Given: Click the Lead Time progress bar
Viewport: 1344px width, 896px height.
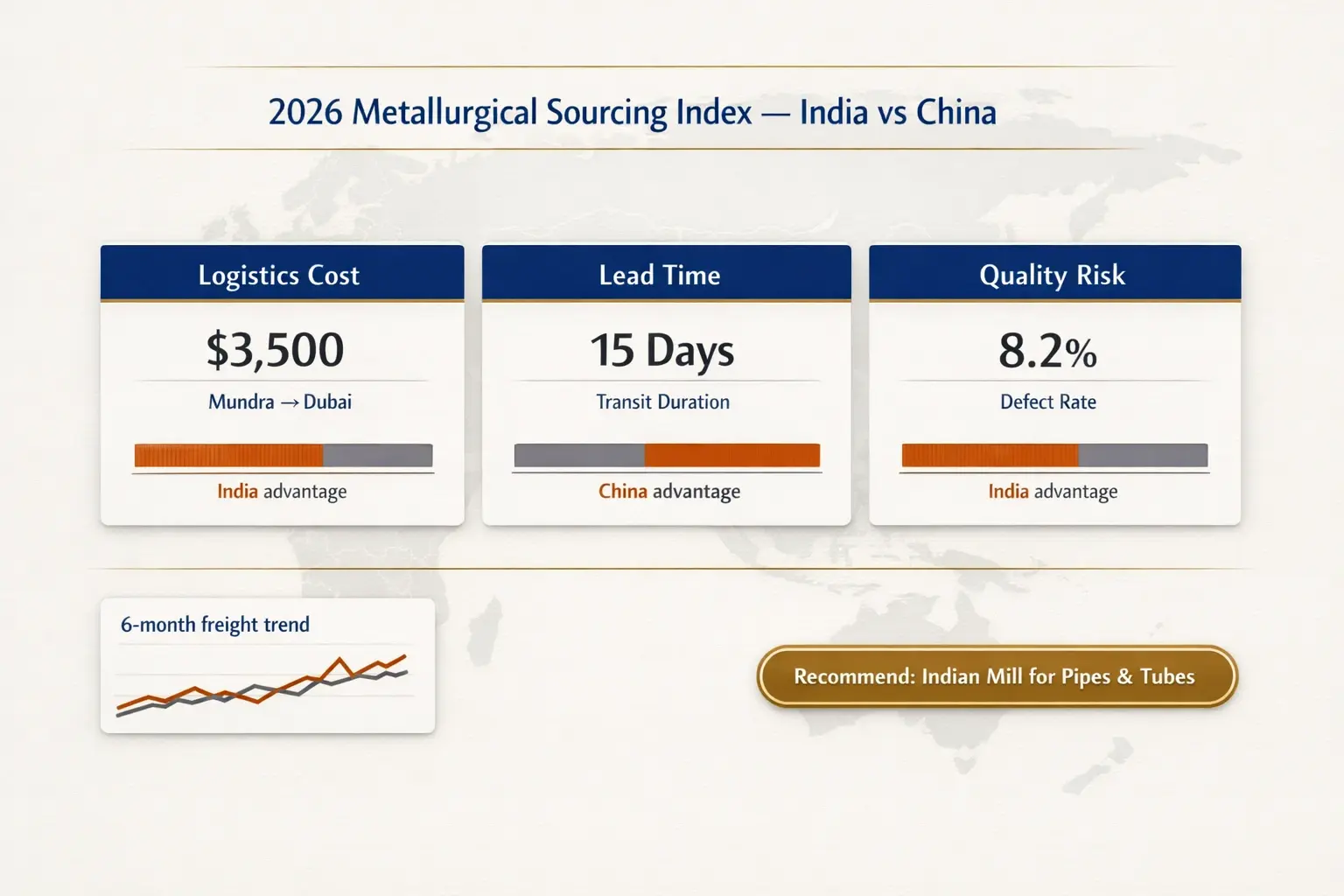Looking at the screenshot, I should point(666,455).
